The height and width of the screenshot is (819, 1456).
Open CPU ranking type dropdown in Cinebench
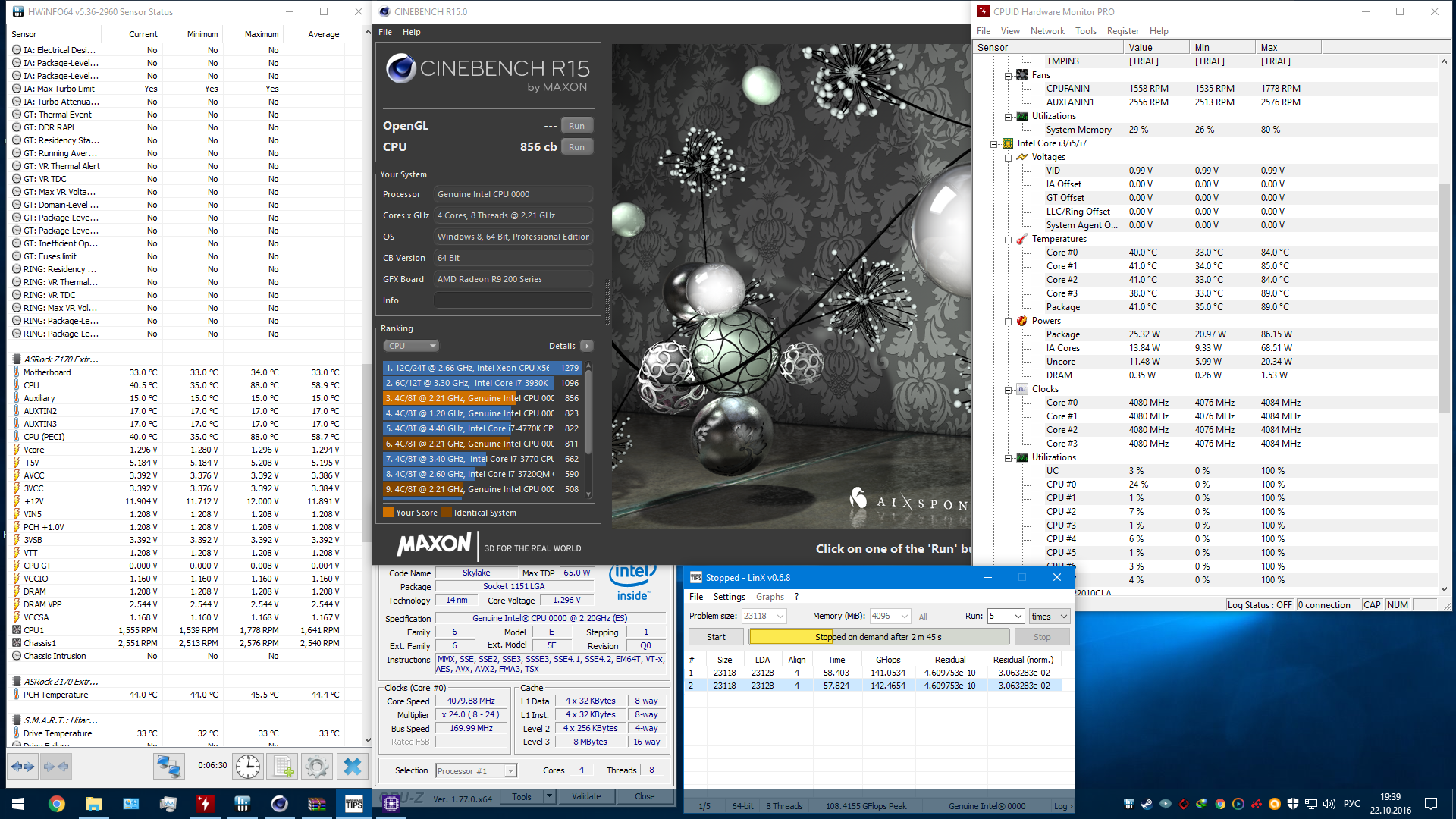pos(412,346)
